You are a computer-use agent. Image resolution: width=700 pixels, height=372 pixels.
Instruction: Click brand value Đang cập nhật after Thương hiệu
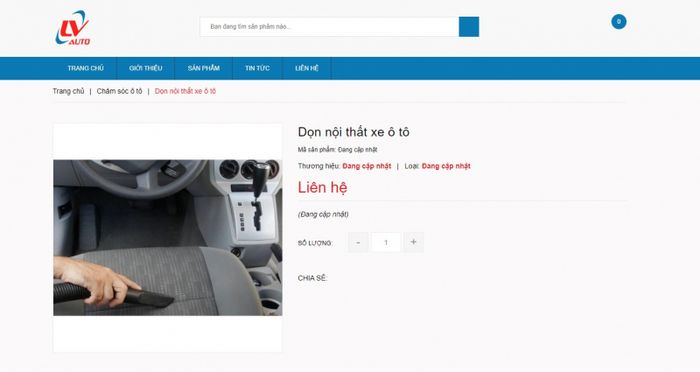(x=367, y=166)
